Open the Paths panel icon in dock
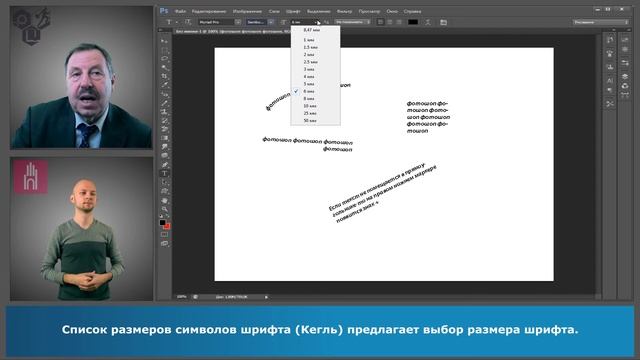 tap(625, 96)
